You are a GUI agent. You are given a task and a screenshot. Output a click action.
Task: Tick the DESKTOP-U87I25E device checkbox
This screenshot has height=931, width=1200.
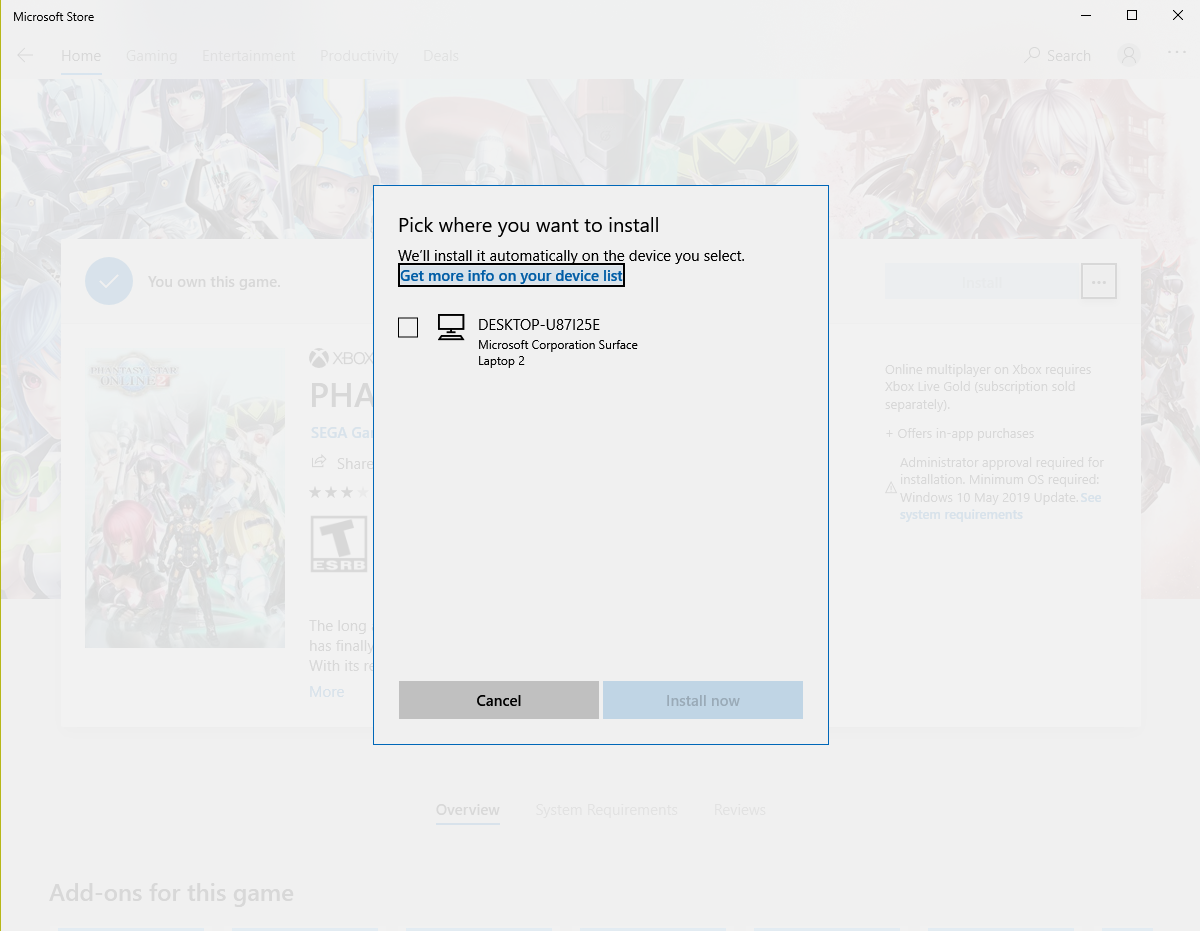click(408, 327)
